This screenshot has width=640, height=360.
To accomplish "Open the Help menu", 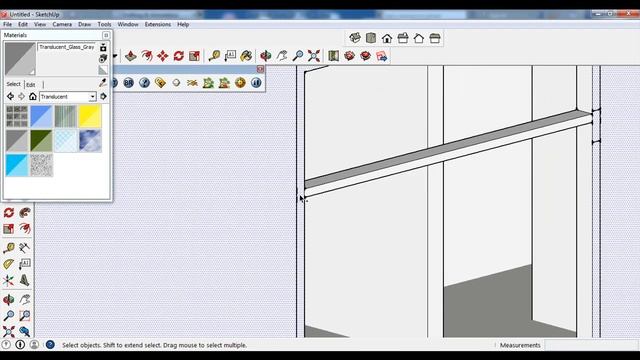I will pos(183,24).
